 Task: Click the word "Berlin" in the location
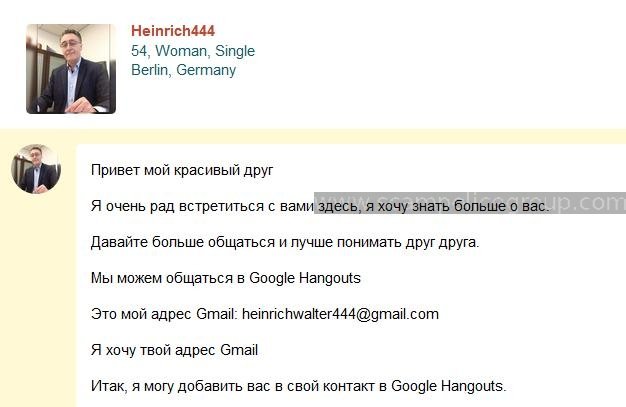pyautogui.click(x=149, y=70)
